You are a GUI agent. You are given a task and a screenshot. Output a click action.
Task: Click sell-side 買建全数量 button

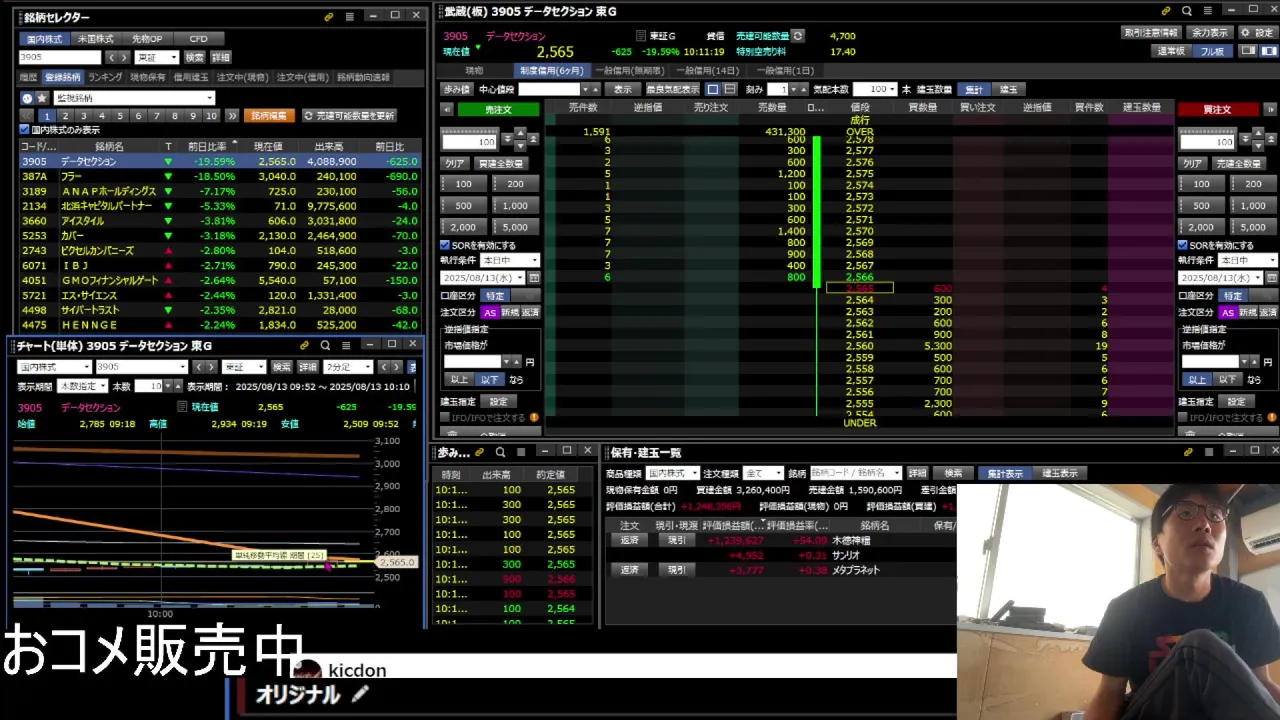(500, 163)
